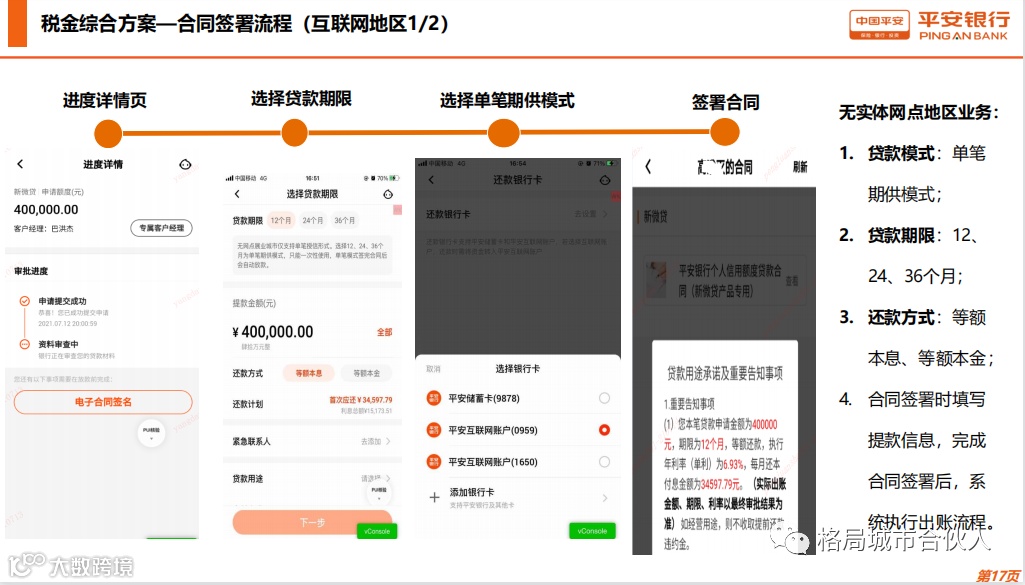Open 平安银行个人信用额度贷款合同 thumbnail
This screenshot has width=1025, height=585.
coord(656,280)
